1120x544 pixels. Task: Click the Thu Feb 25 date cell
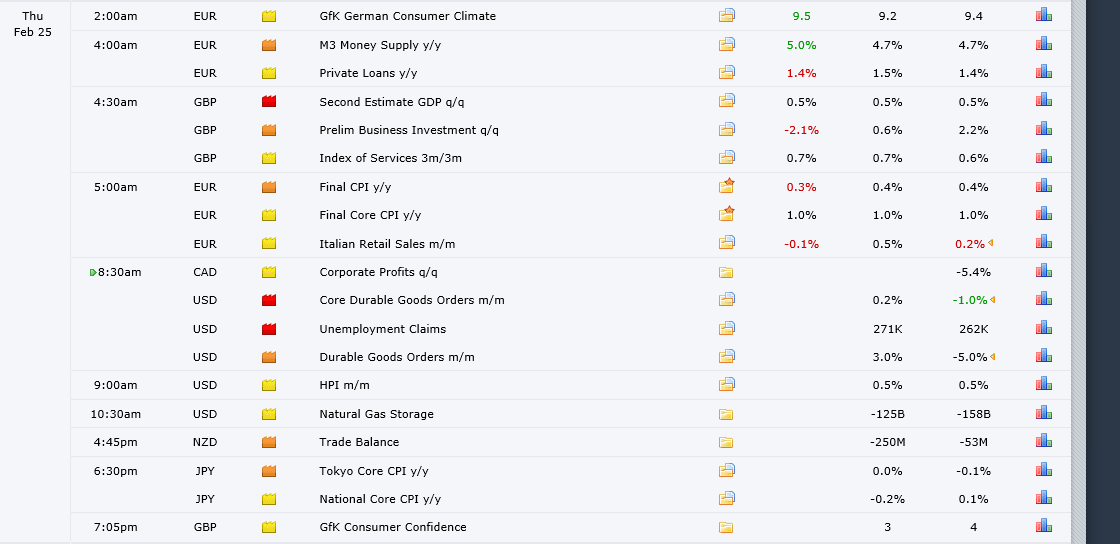click(x=33, y=24)
